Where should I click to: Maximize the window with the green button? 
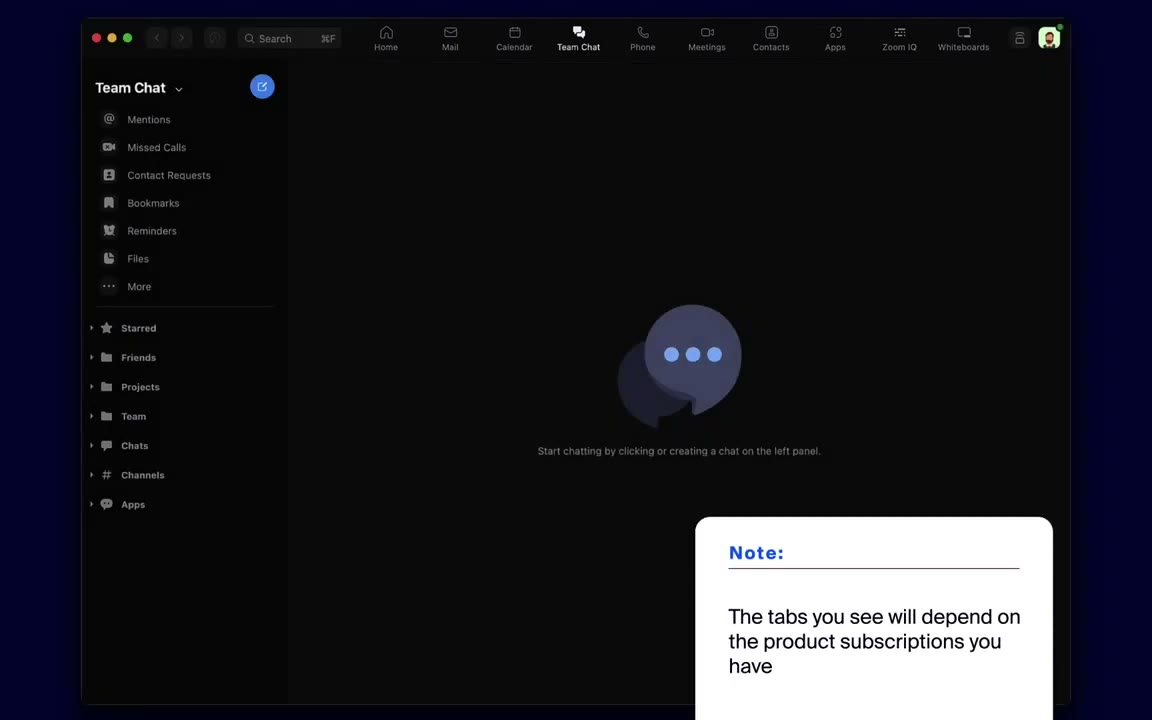127,38
